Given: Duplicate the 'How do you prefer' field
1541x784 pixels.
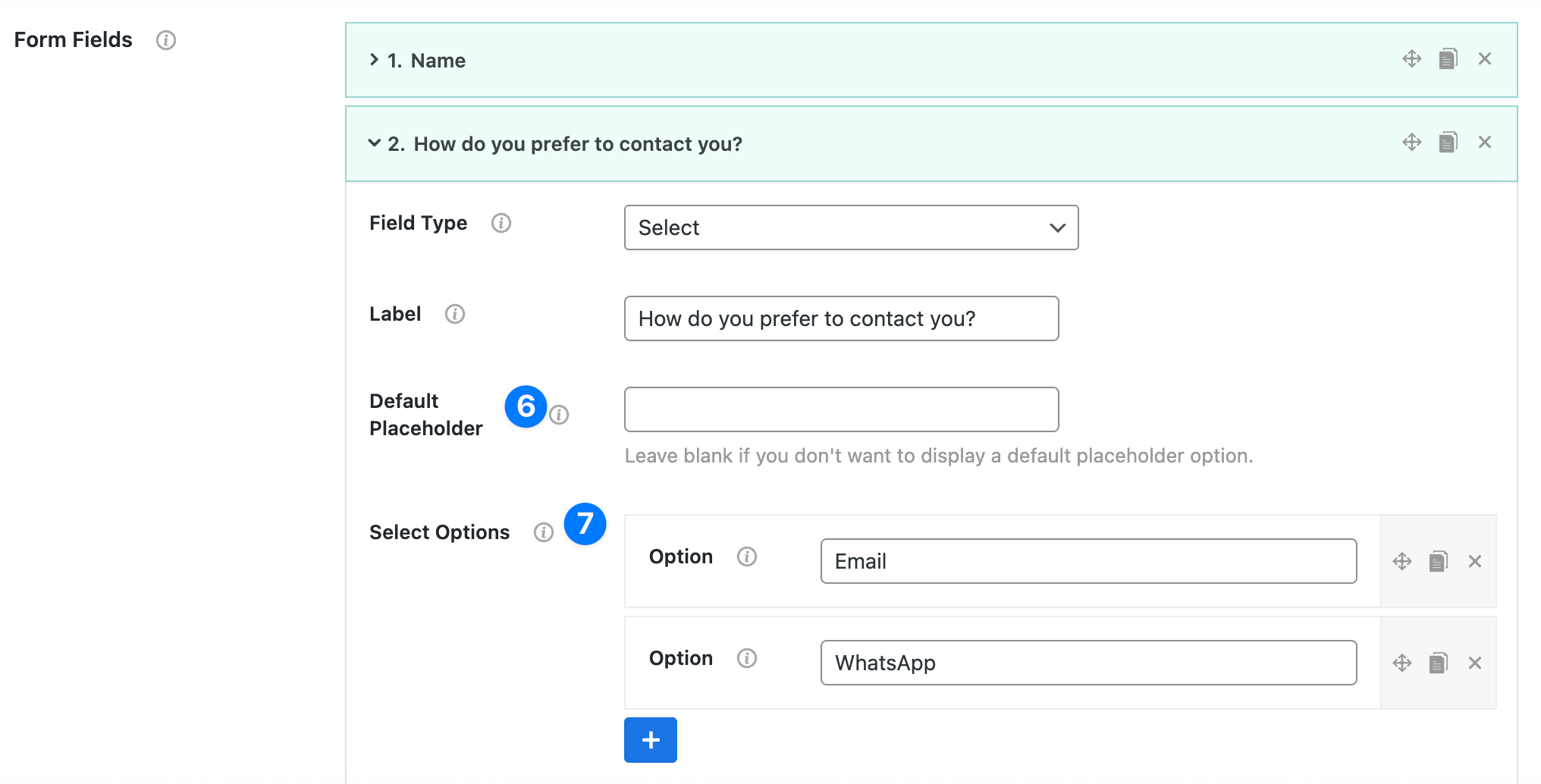Looking at the screenshot, I should (x=1448, y=143).
